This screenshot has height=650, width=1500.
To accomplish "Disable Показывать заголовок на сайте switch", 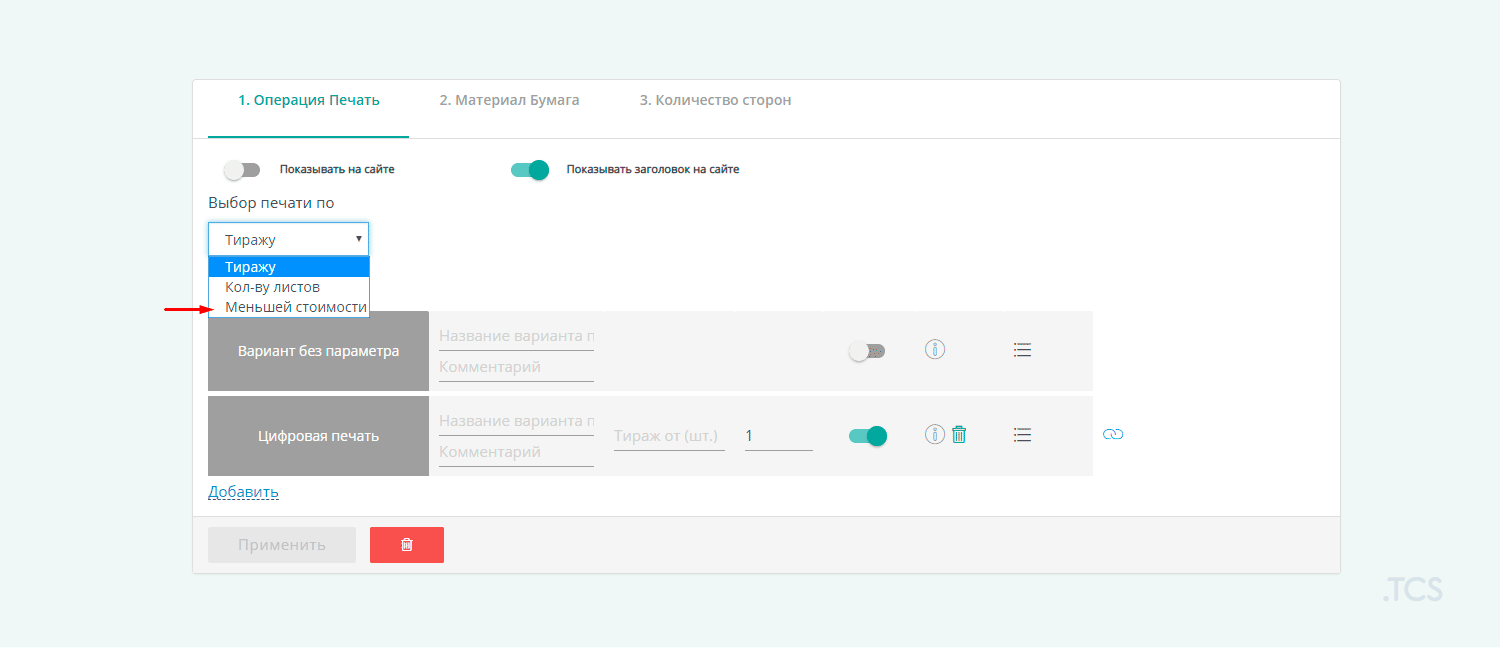I will point(530,170).
